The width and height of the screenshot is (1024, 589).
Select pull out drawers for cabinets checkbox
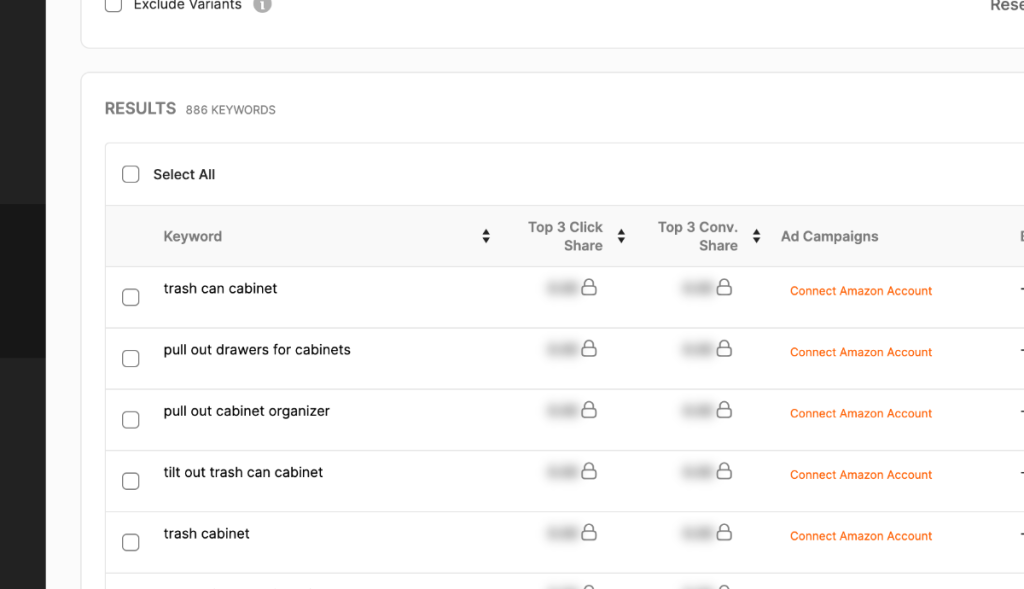(131, 358)
